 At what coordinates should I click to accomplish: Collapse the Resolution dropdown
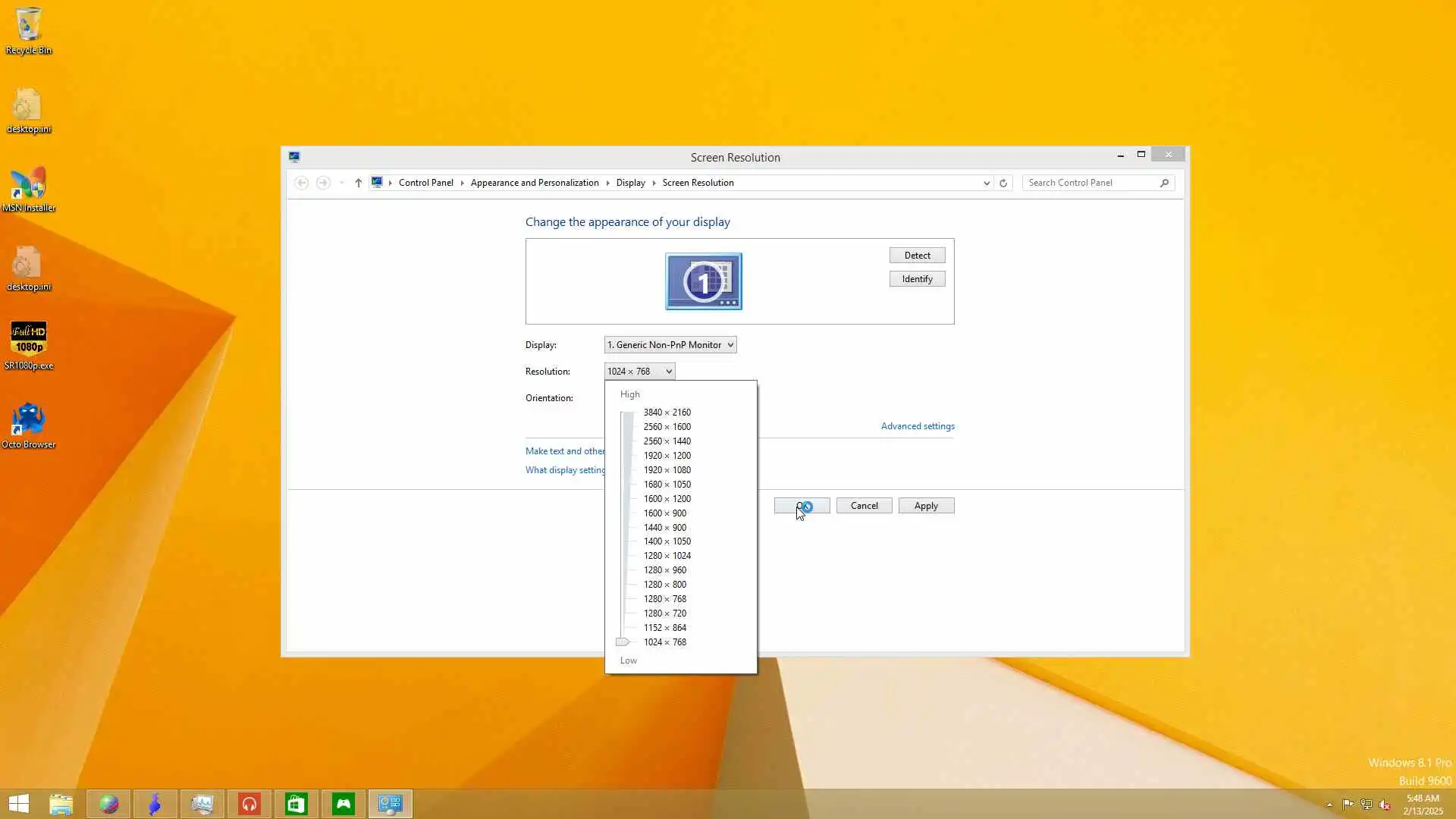click(x=639, y=372)
